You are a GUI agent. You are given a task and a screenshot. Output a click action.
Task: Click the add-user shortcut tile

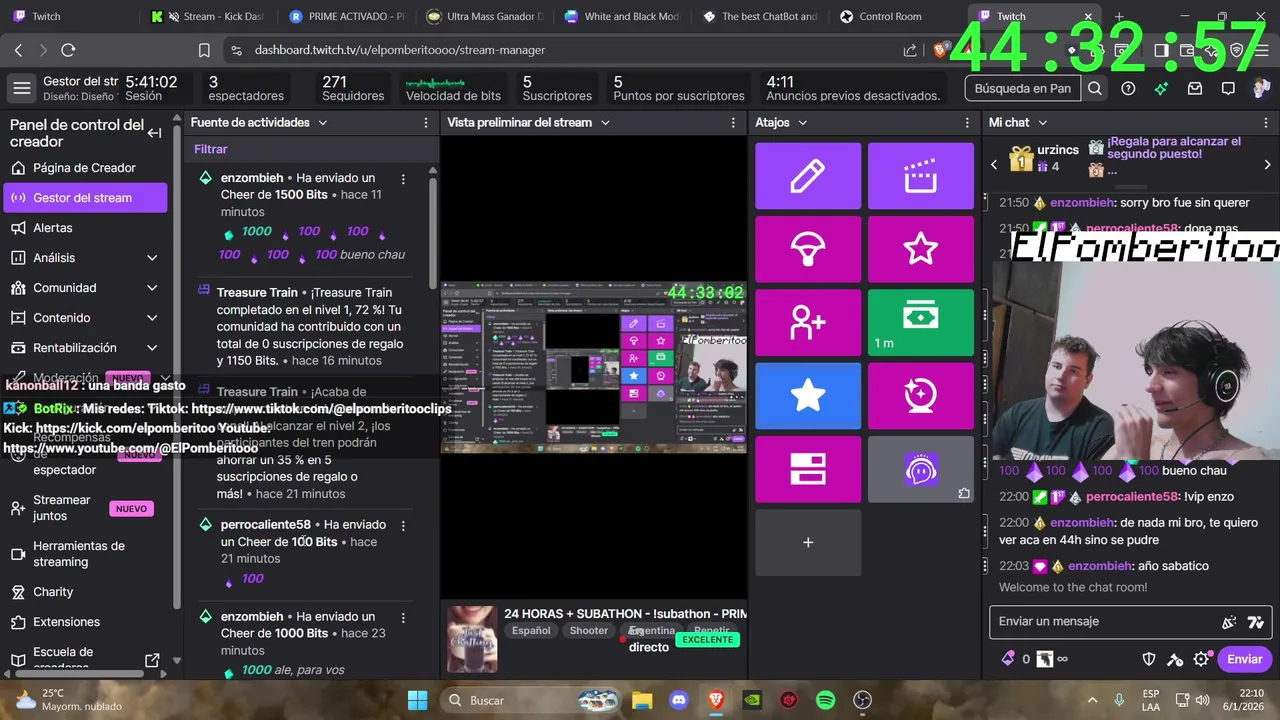pyautogui.click(x=808, y=322)
